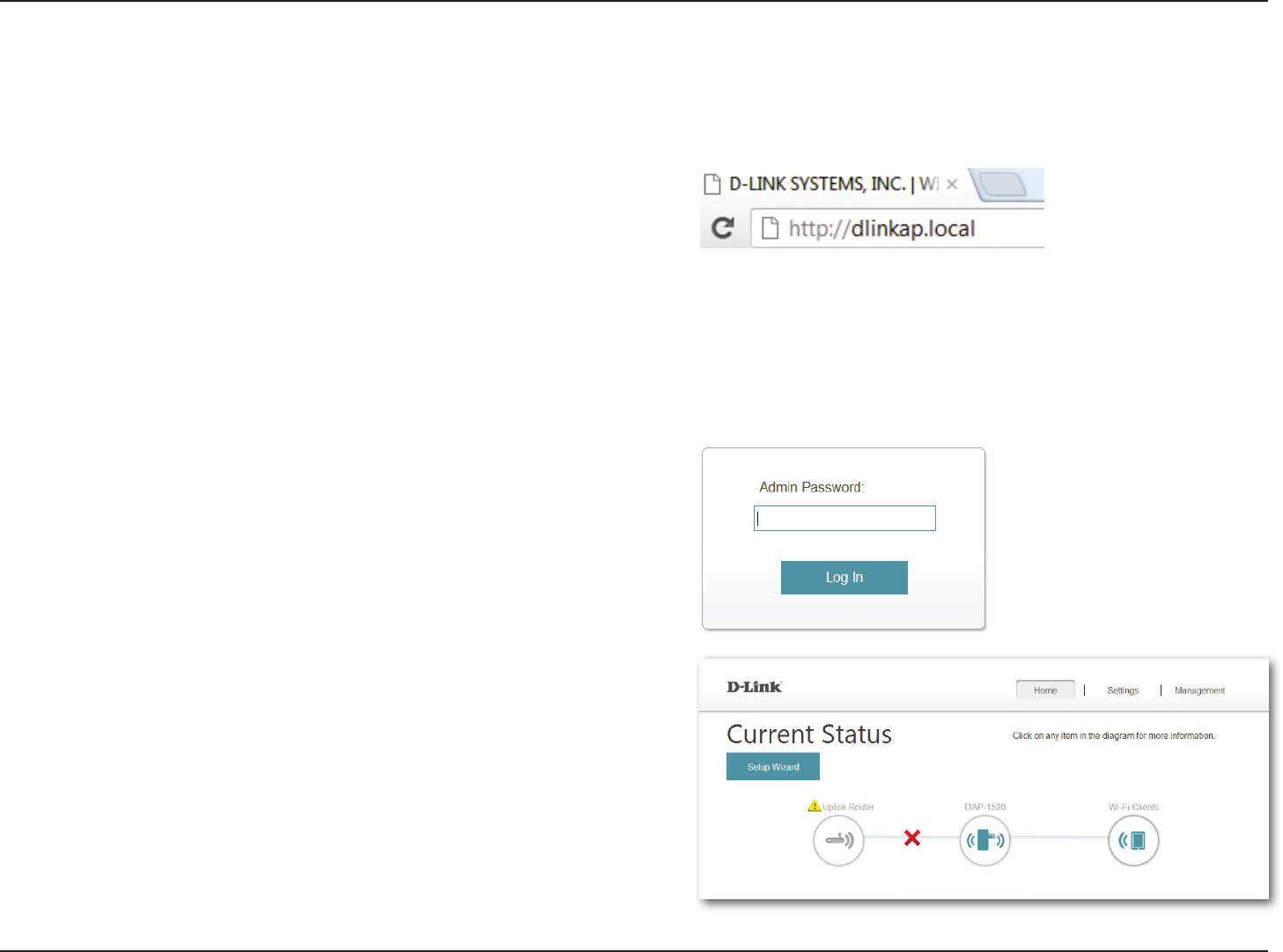Click the Uplink Router warning triangle
The image size is (1283, 952).
815,806
